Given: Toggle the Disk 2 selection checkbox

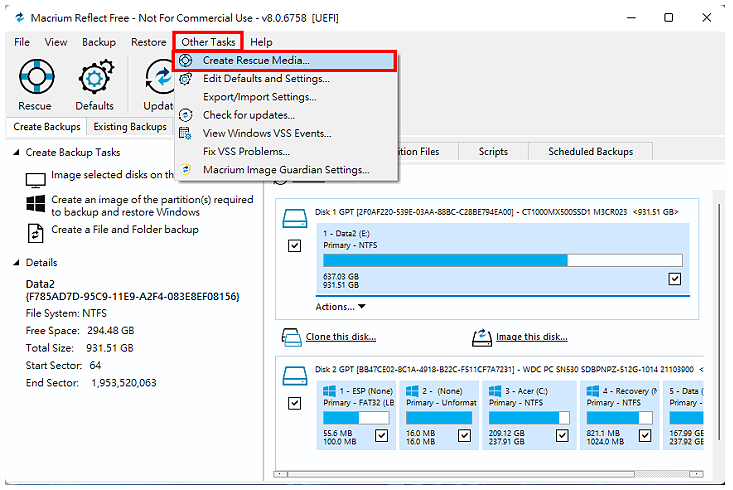Looking at the screenshot, I should pos(295,403).
